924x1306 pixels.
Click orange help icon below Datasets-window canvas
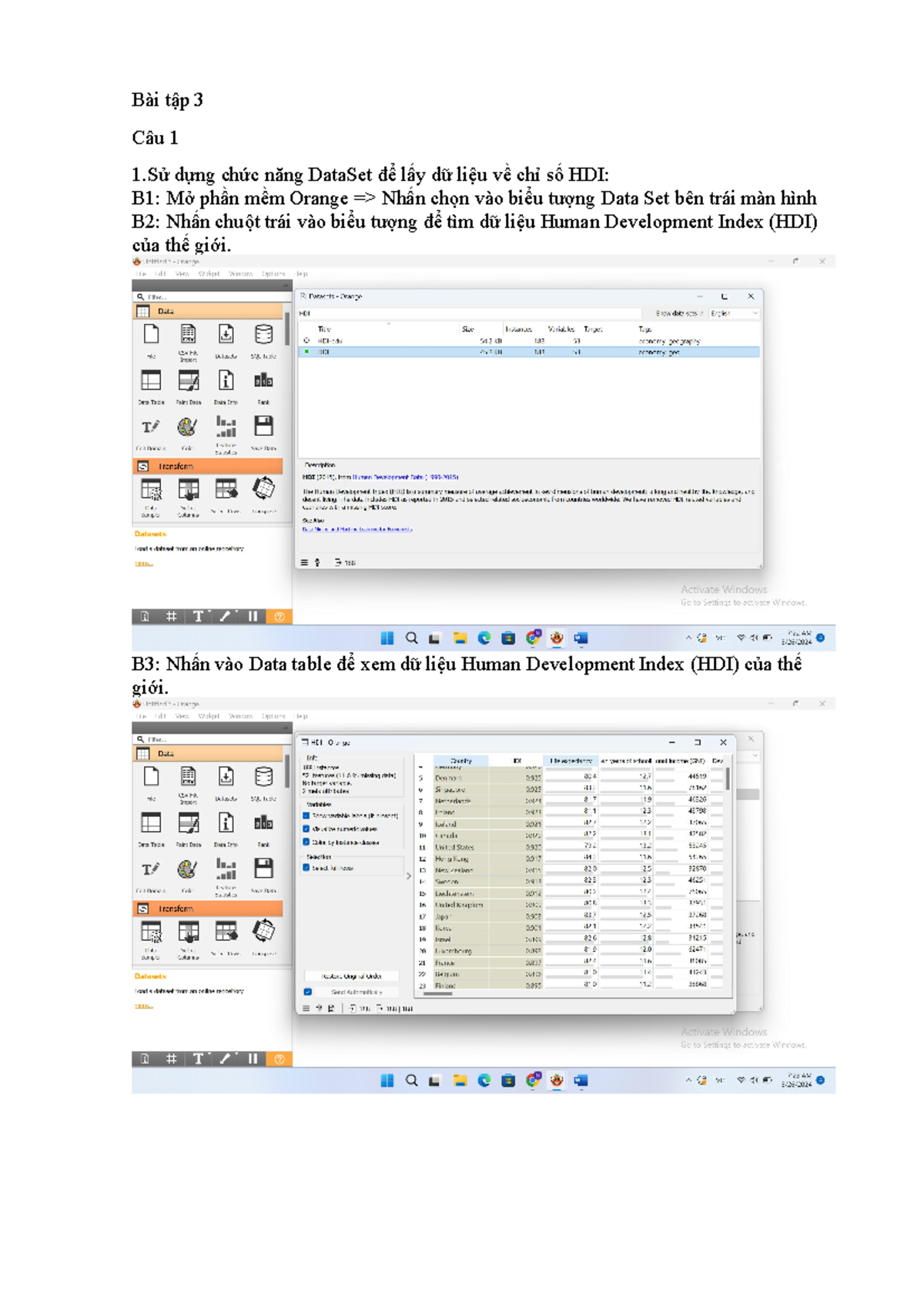[x=279, y=617]
